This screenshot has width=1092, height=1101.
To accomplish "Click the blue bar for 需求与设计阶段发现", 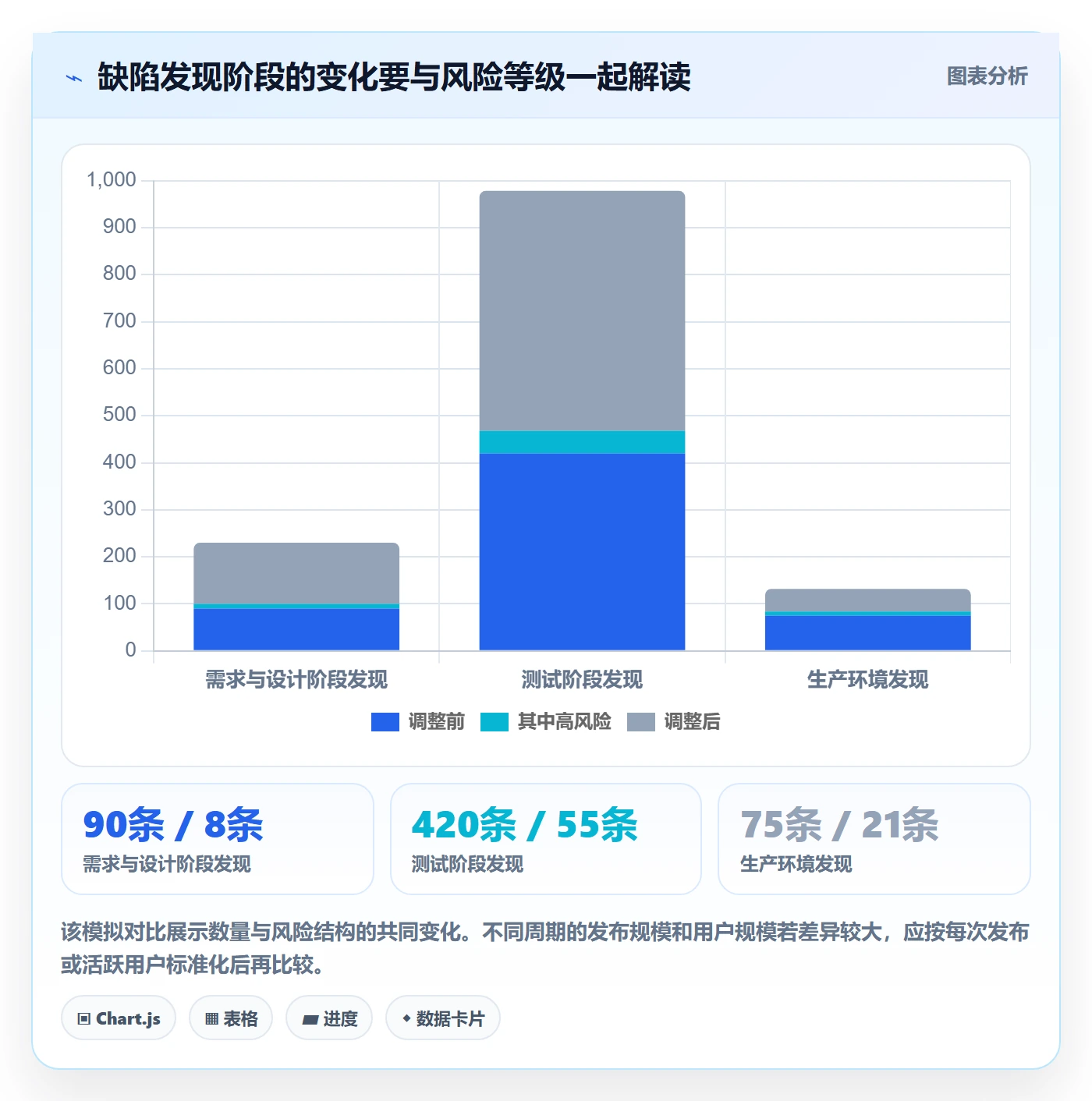I will pyautogui.click(x=296, y=629).
